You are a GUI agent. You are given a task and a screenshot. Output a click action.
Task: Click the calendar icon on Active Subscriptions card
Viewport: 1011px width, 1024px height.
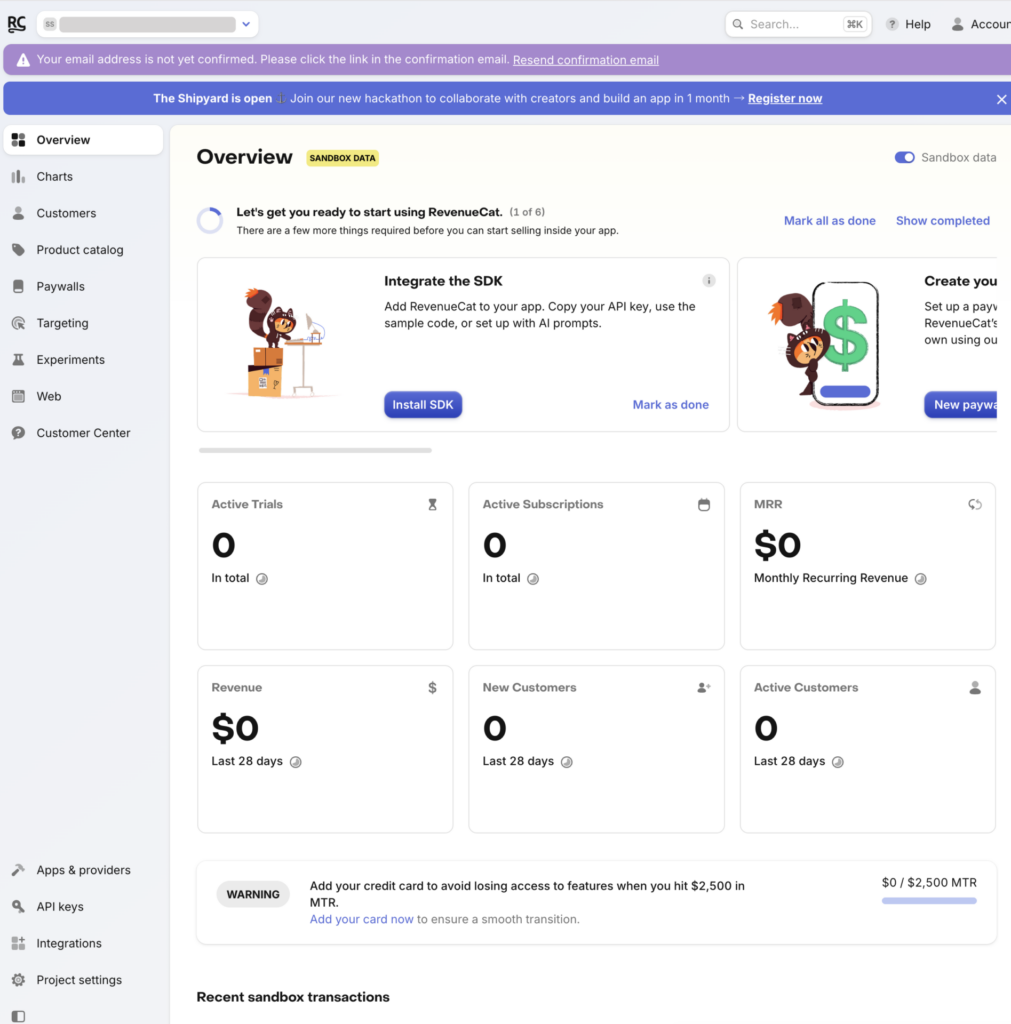(703, 505)
